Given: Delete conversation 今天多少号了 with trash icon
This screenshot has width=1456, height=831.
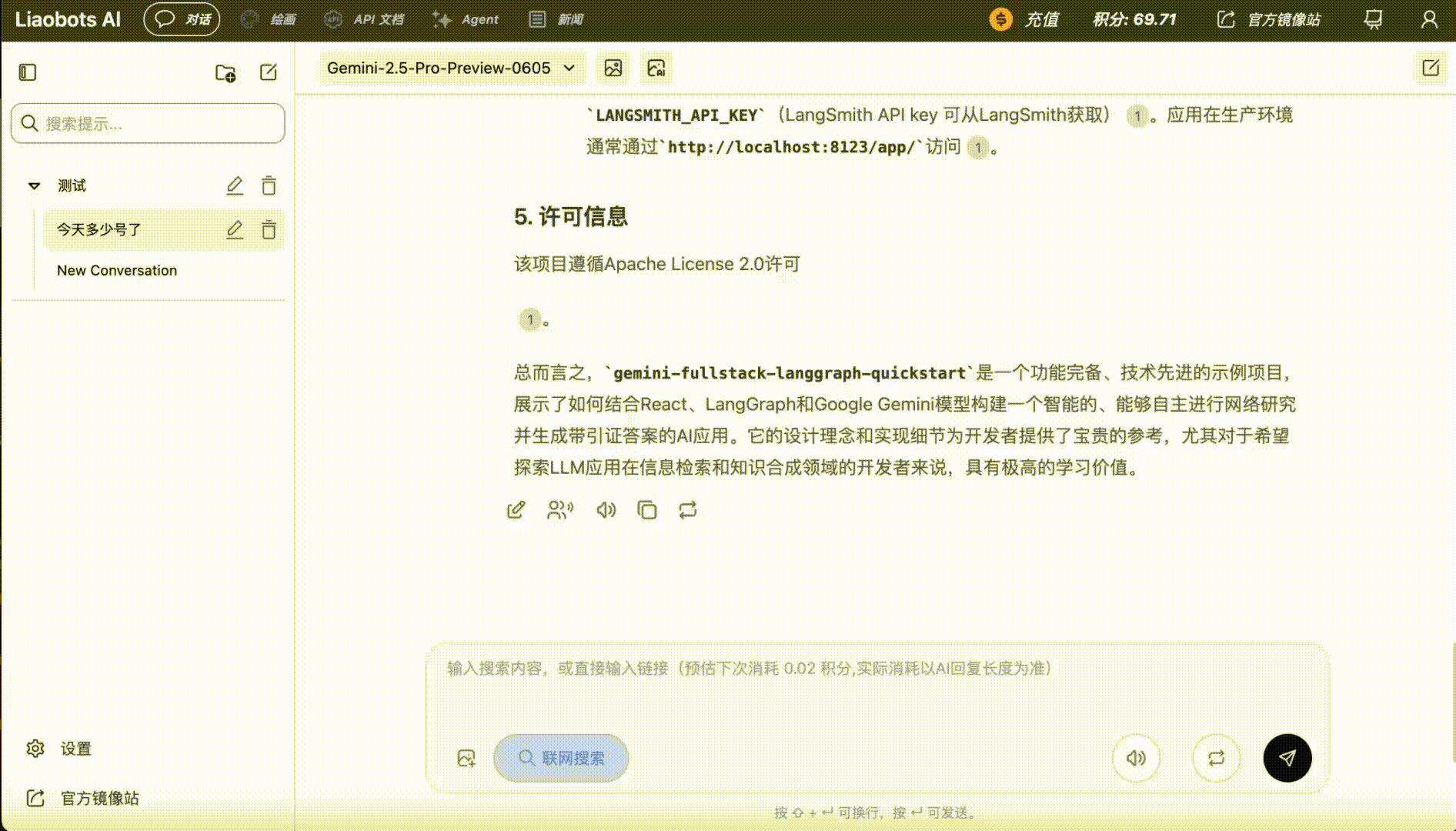Looking at the screenshot, I should click(x=268, y=229).
